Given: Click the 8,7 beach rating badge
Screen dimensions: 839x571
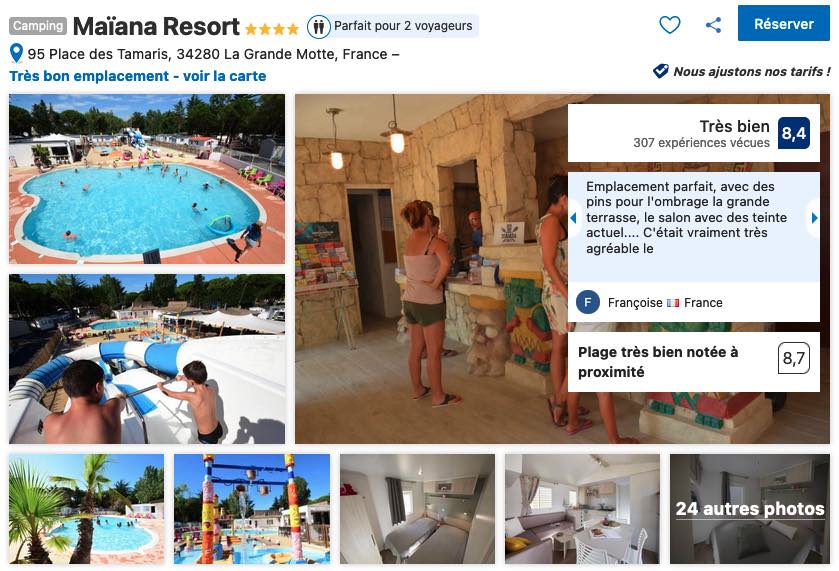Looking at the screenshot, I should (x=794, y=358).
